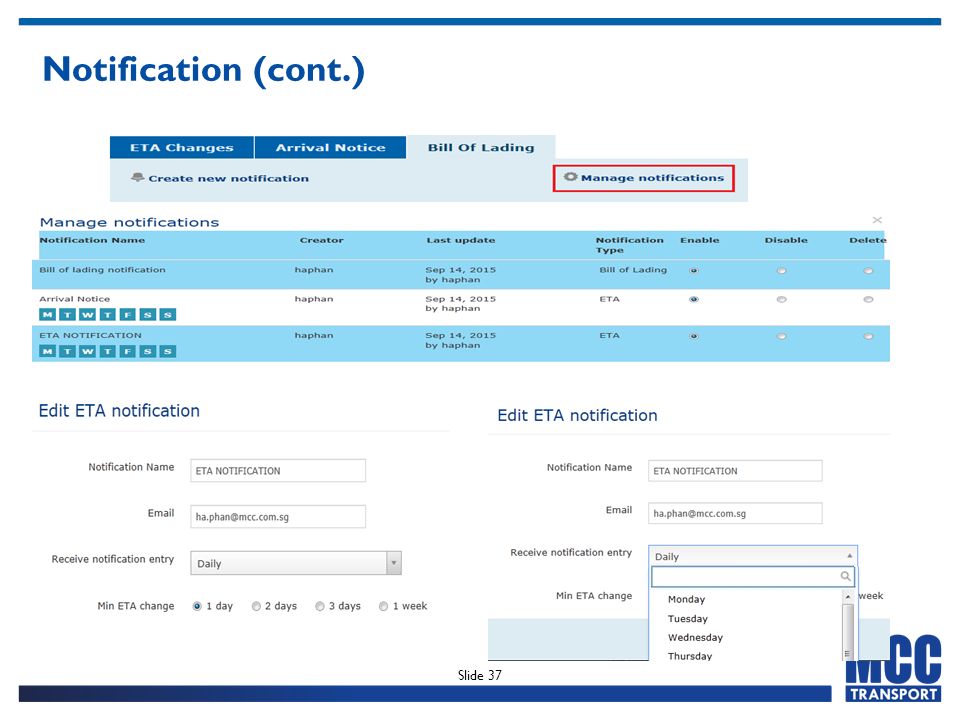Choose Monday from the dropdown list
This screenshot has width=960, height=720.
coord(686,599)
